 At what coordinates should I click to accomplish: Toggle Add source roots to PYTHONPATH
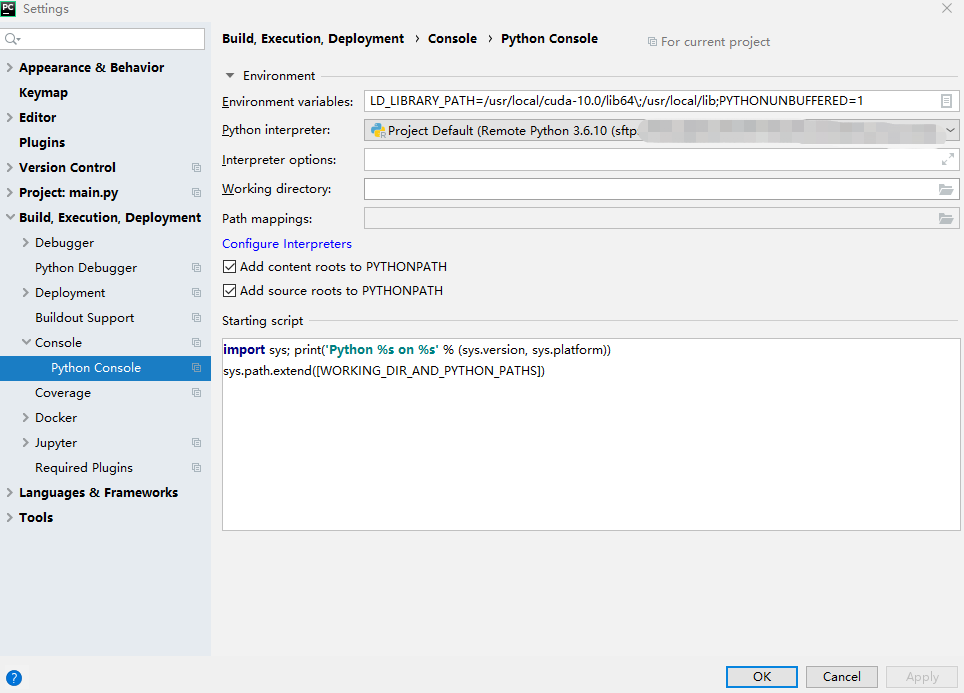[x=229, y=291]
